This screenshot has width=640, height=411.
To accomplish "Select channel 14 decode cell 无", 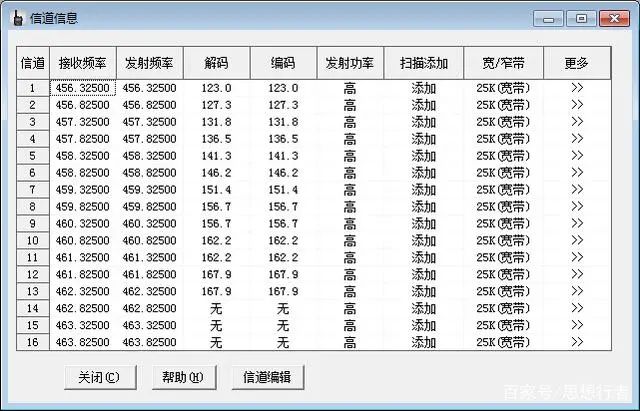I will pos(217,308).
